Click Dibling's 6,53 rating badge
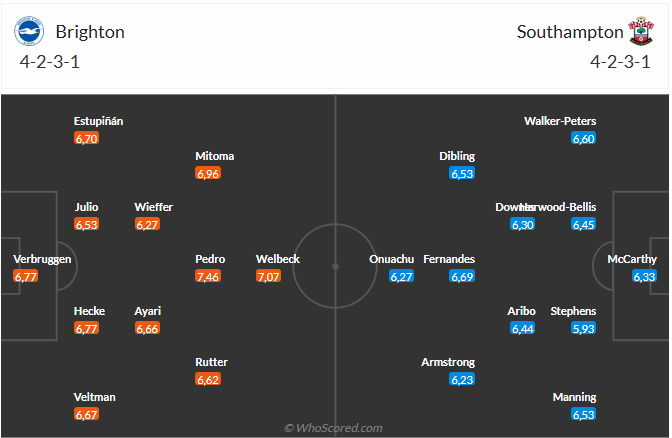The width and height of the screenshot is (672, 438). coord(462,174)
